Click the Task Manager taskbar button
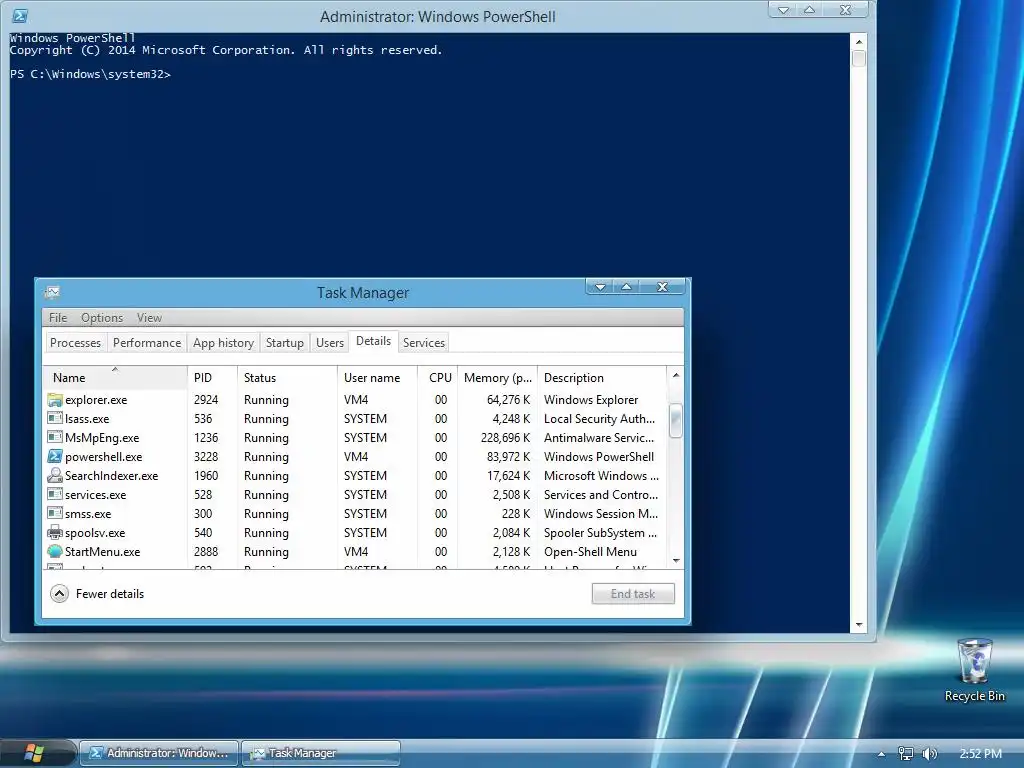 click(x=321, y=753)
